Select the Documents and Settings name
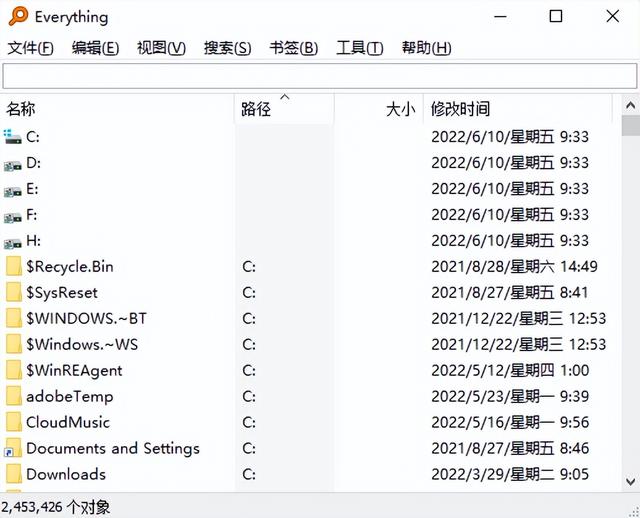 point(113,448)
